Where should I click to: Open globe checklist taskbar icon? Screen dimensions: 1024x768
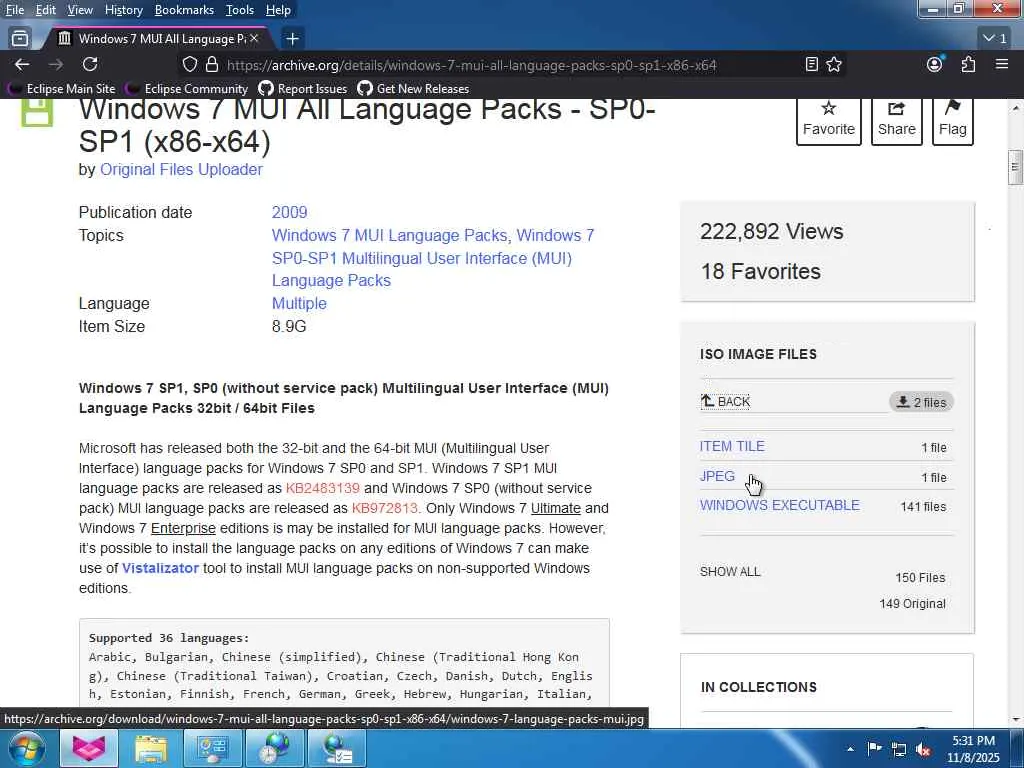click(x=337, y=748)
